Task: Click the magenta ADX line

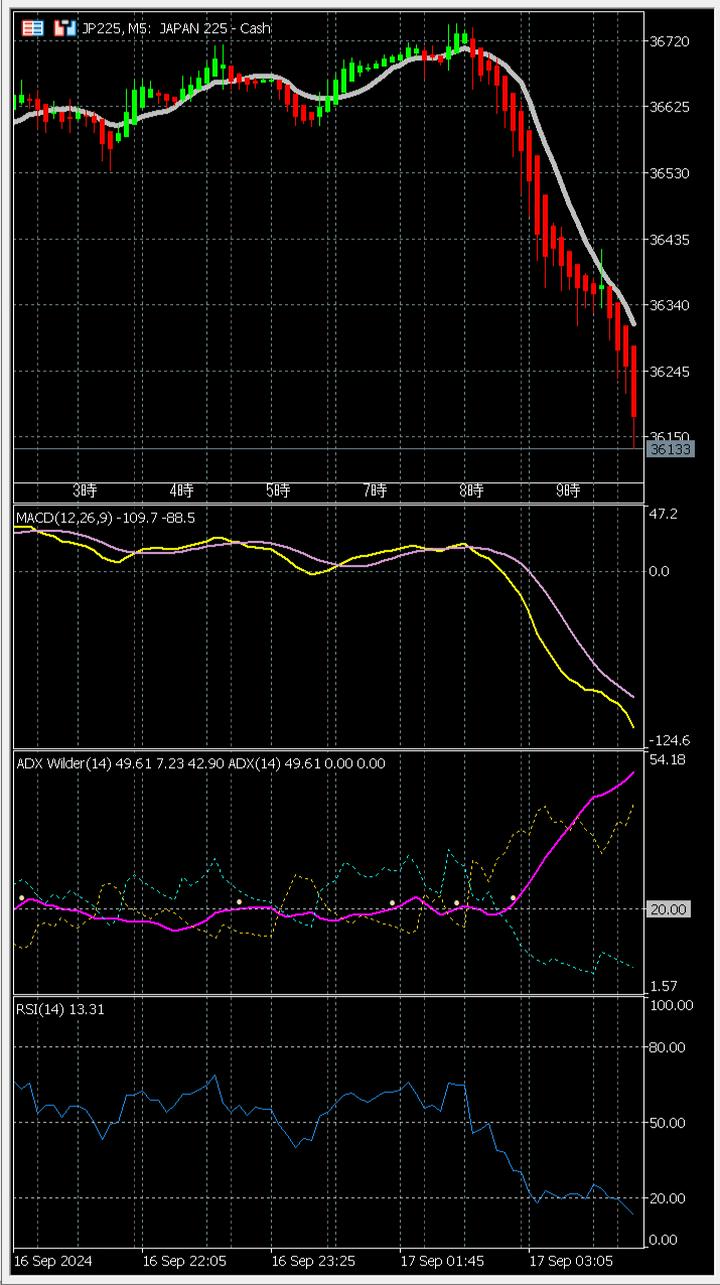Action: point(560,838)
